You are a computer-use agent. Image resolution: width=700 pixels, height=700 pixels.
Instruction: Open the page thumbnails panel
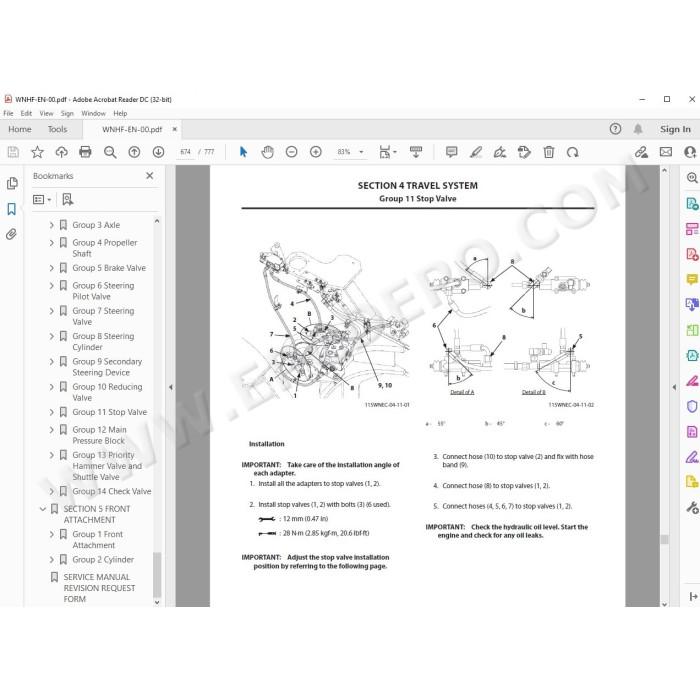[12, 183]
